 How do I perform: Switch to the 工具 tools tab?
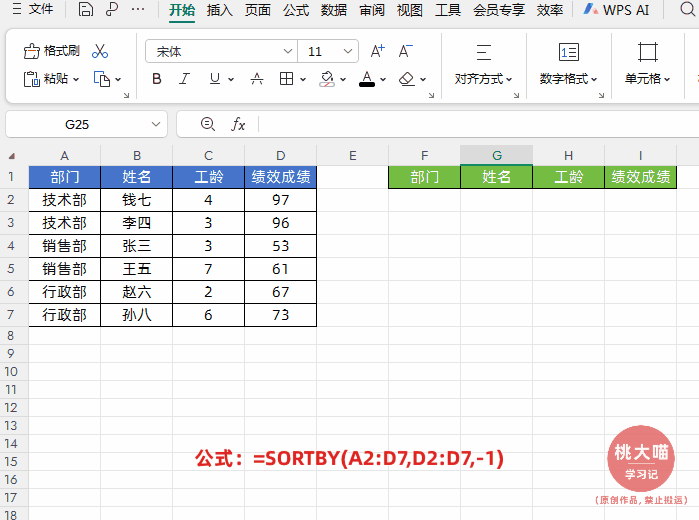point(448,9)
